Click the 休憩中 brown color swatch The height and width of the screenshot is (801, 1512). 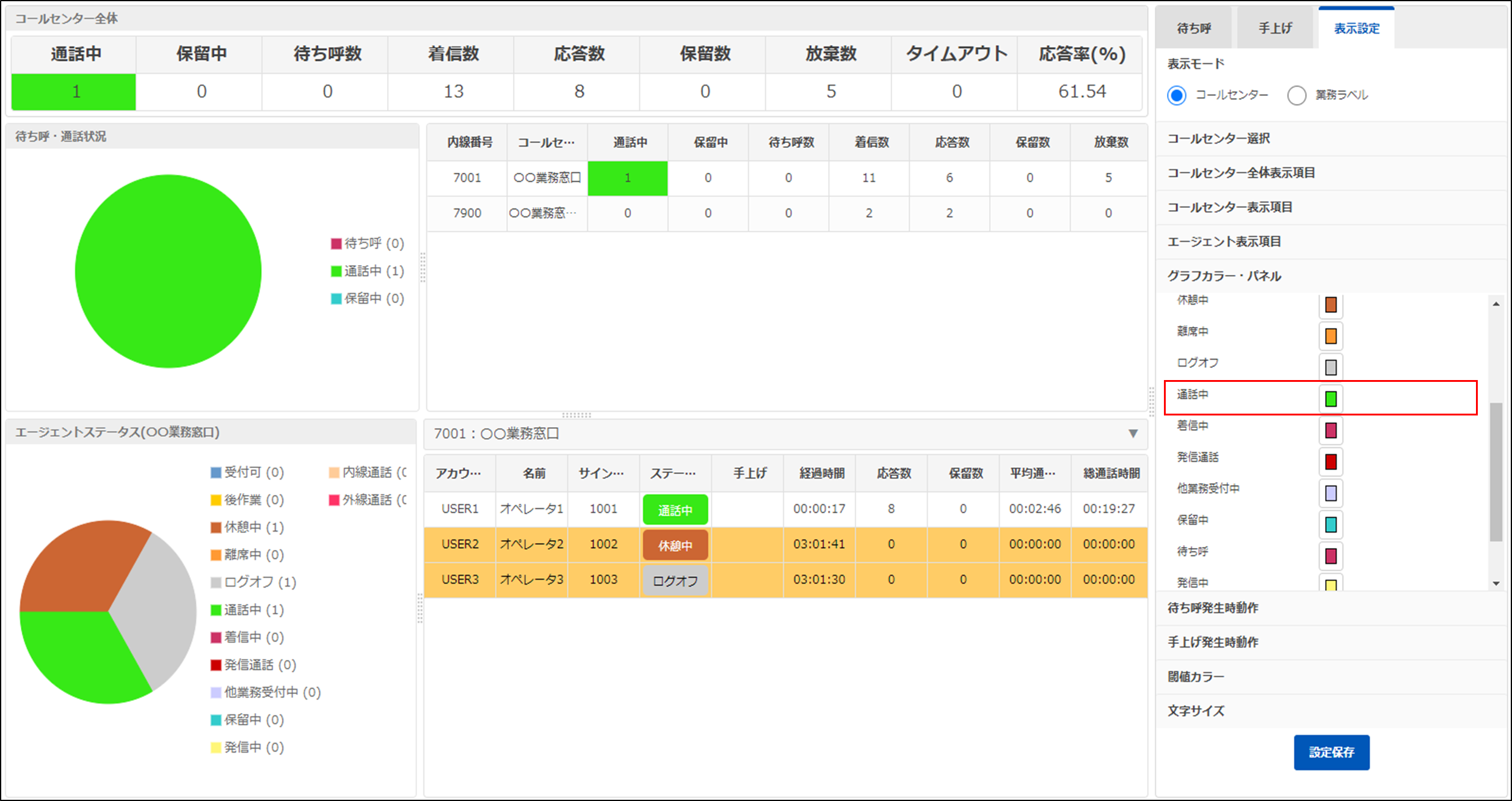coord(1331,305)
